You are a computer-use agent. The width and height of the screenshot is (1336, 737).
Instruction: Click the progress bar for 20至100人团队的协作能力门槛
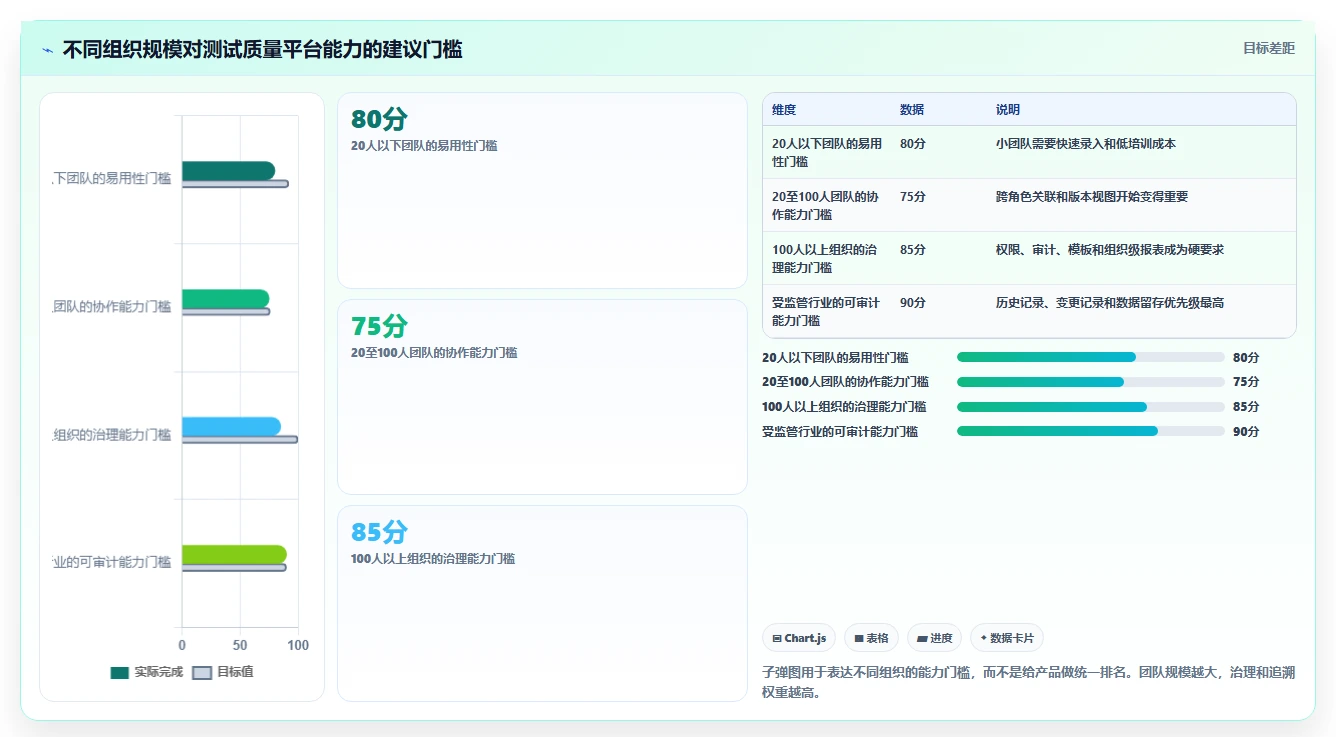(1091, 382)
